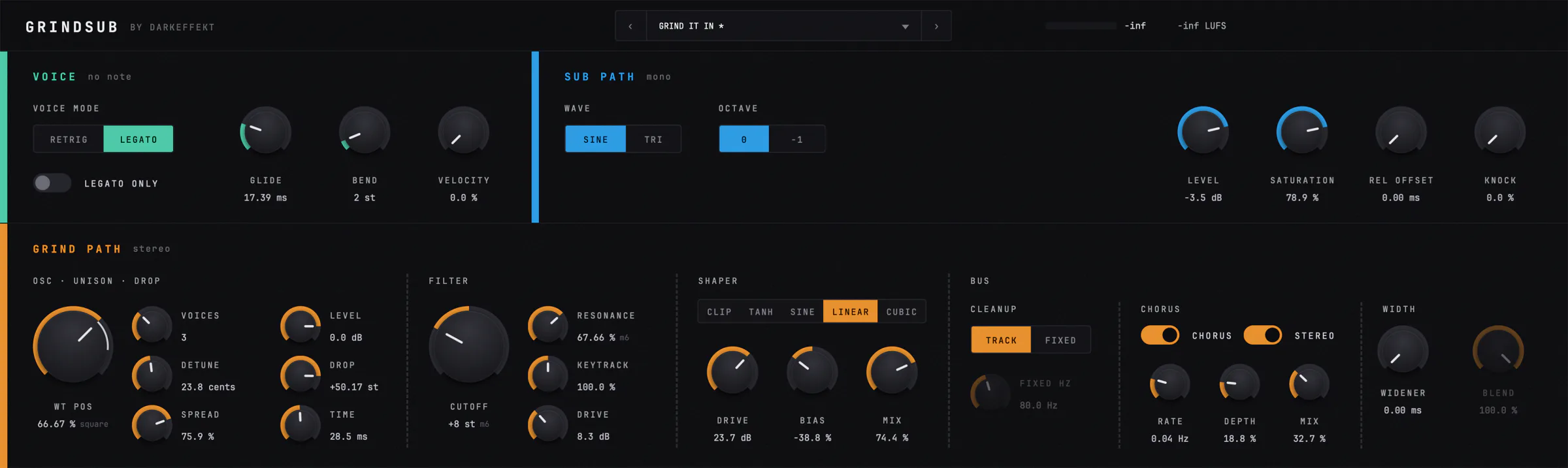Viewport: 1568px width, 468px height.
Task: Click the chorus DEPTH knob
Action: 1239,384
